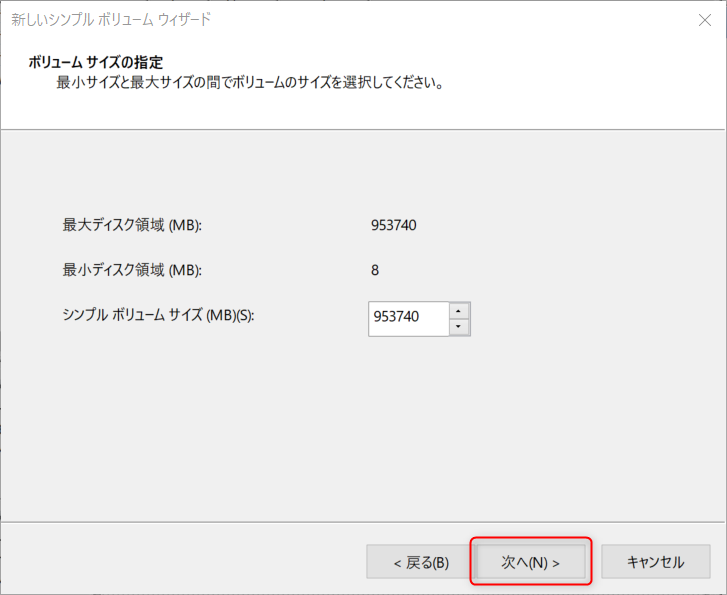The width and height of the screenshot is (727, 595).
Task: Cancel the wizard with キャンセル button
Action: (656, 562)
